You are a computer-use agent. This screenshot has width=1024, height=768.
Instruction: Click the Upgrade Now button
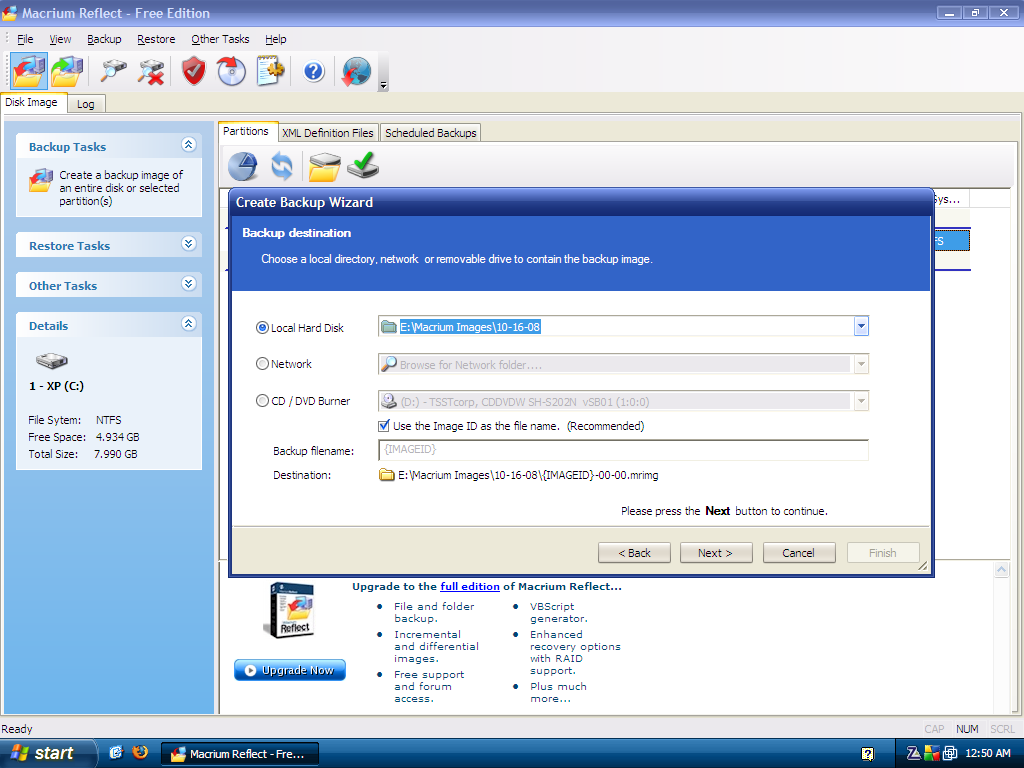[290, 670]
